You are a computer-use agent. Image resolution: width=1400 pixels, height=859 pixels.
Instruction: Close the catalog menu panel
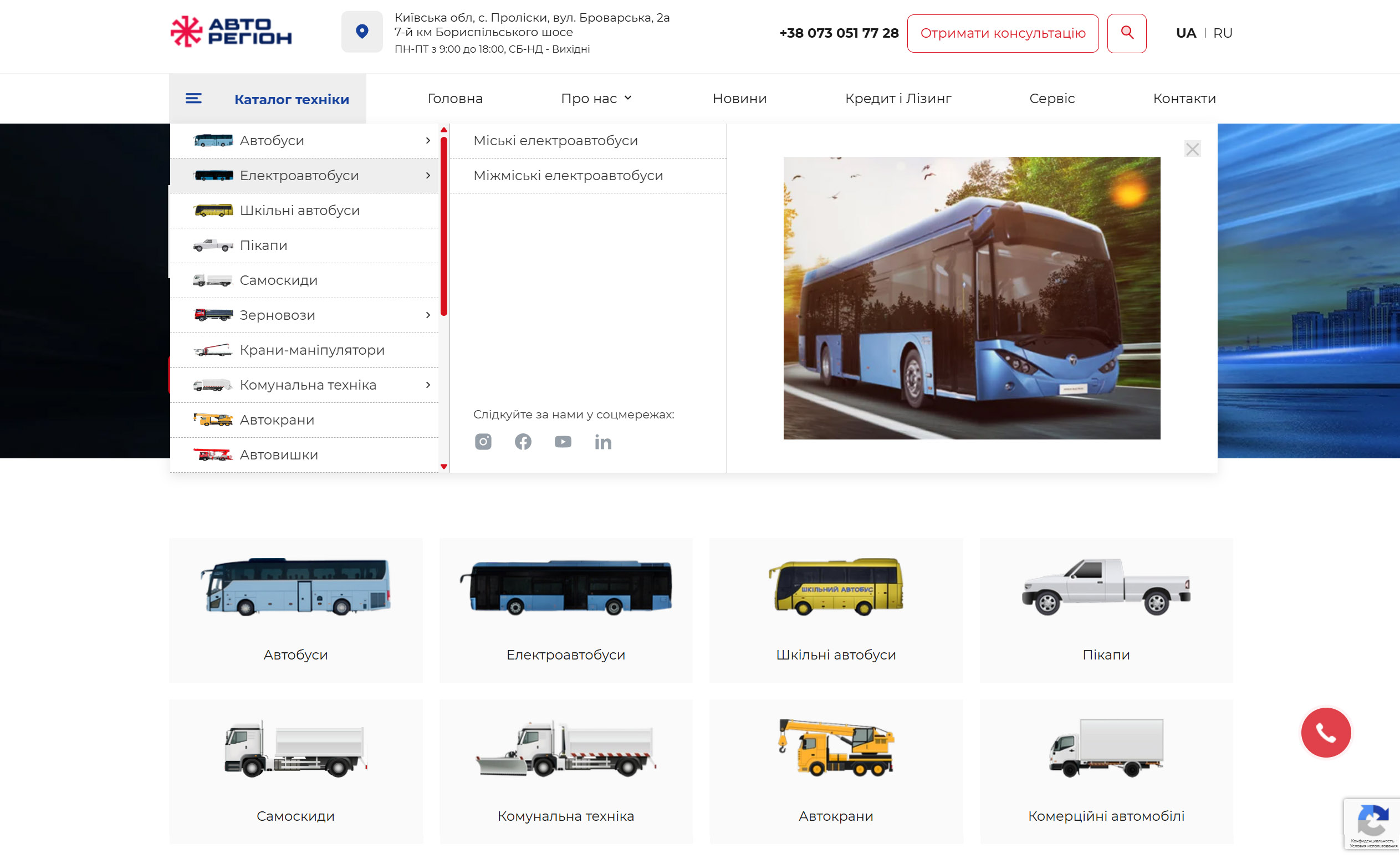[x=1192, y=149]
